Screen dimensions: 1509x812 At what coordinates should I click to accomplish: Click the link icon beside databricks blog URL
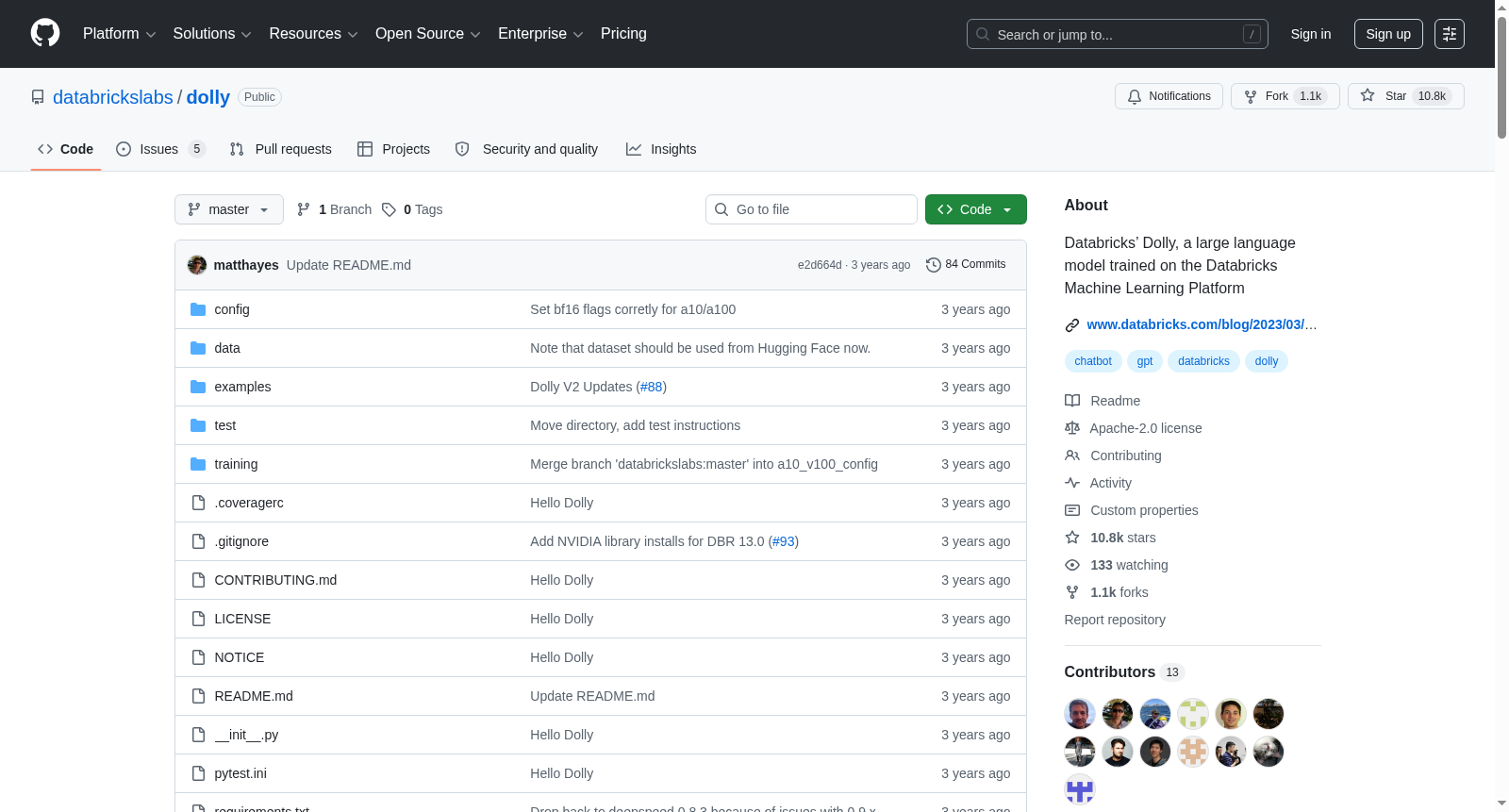(1072, 325)
